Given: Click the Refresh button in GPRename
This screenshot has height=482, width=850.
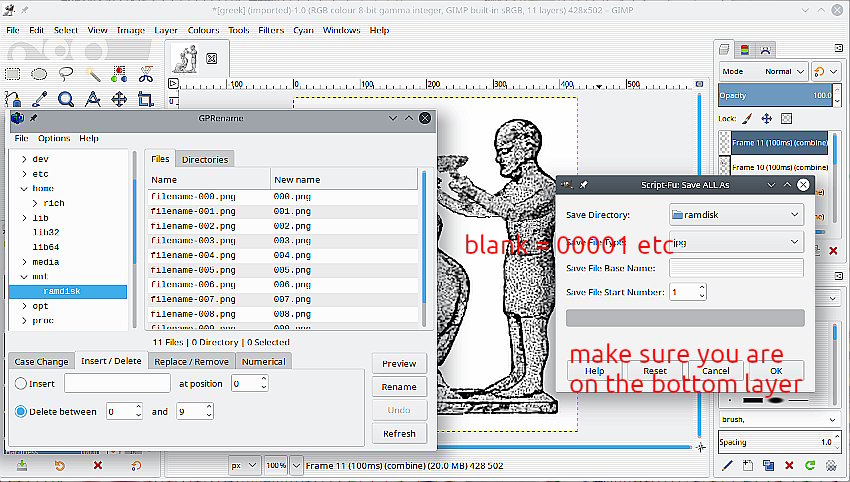Looking at the screenshot, I should click(x=400, y=434).
